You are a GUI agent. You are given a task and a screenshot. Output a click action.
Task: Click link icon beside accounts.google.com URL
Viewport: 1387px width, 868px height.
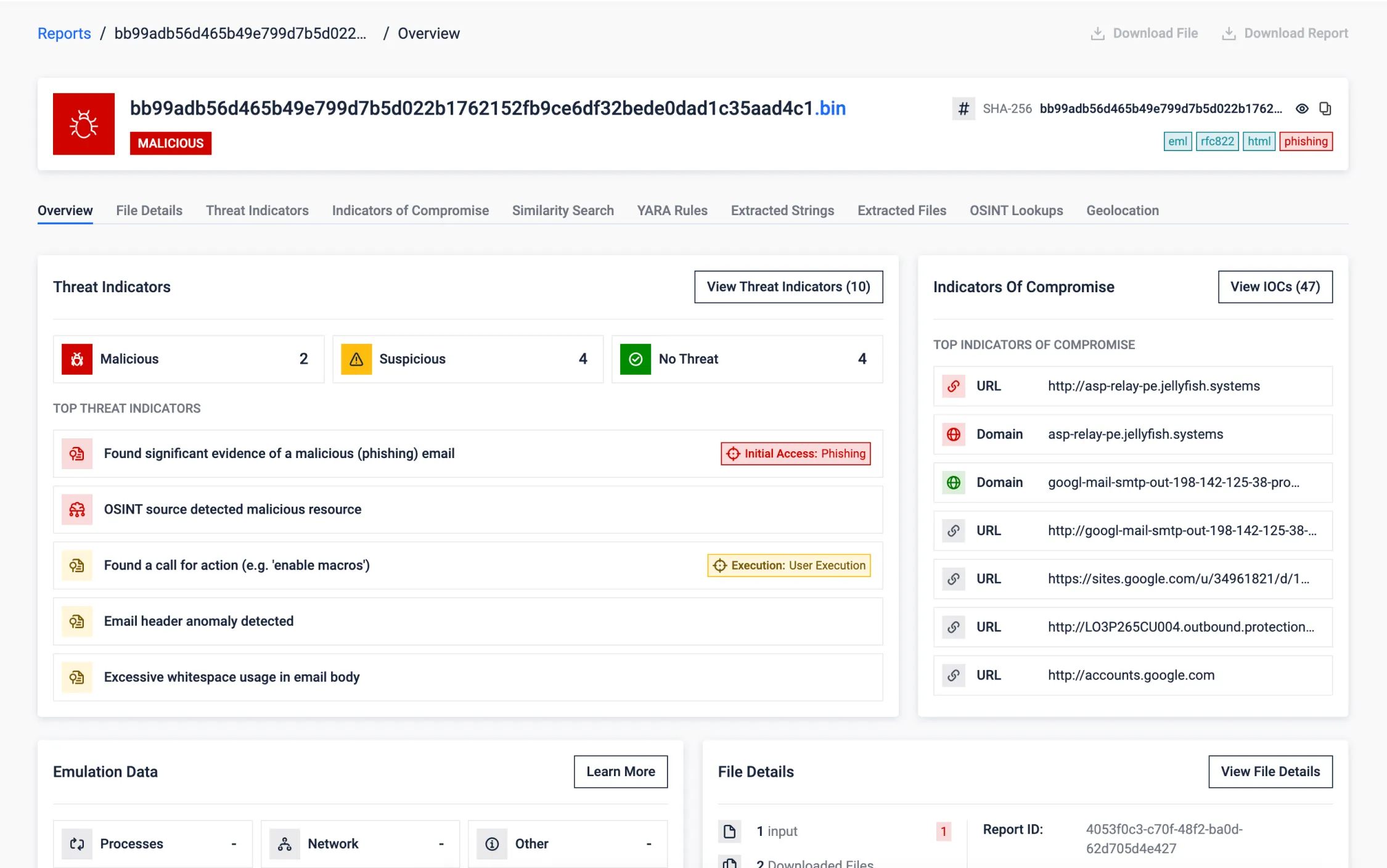point(953,675)
